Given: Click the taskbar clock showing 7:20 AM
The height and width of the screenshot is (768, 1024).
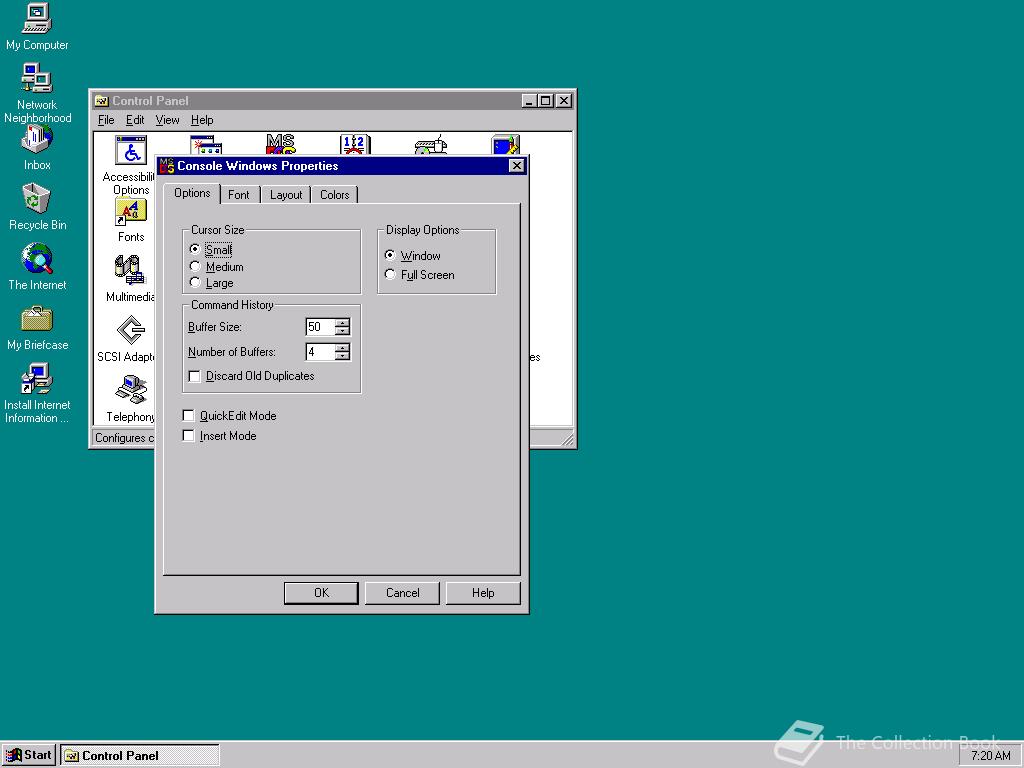Looking at the screenshot, I should click(x=991, y=756).
